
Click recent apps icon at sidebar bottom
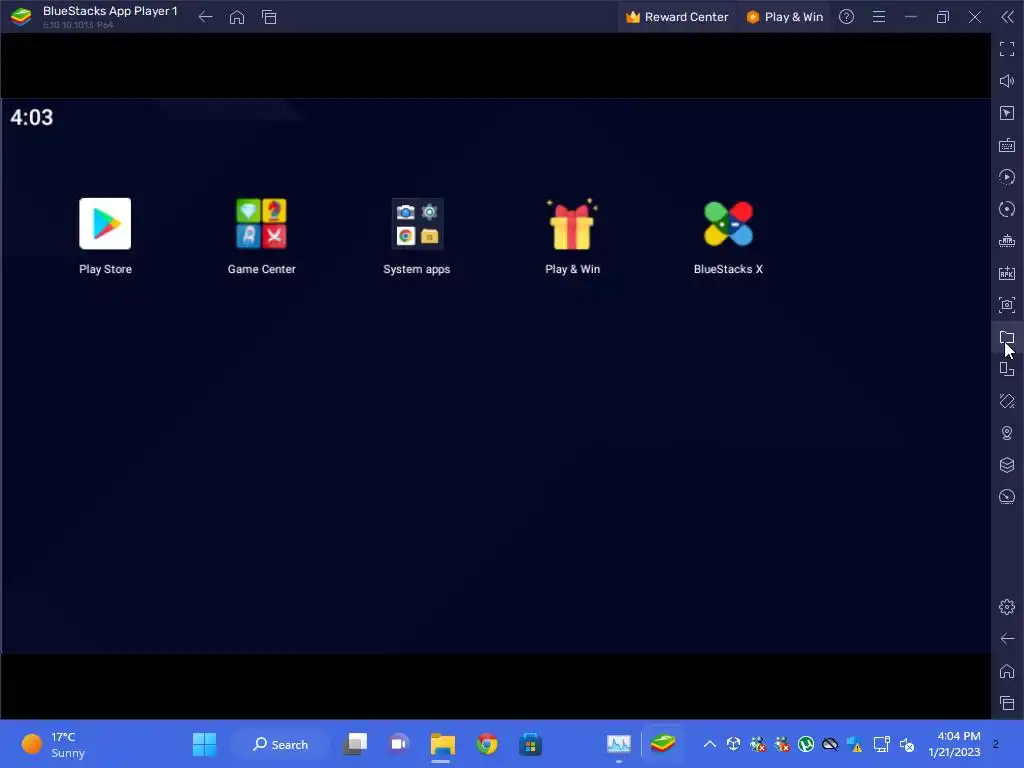coord(1007,703)
